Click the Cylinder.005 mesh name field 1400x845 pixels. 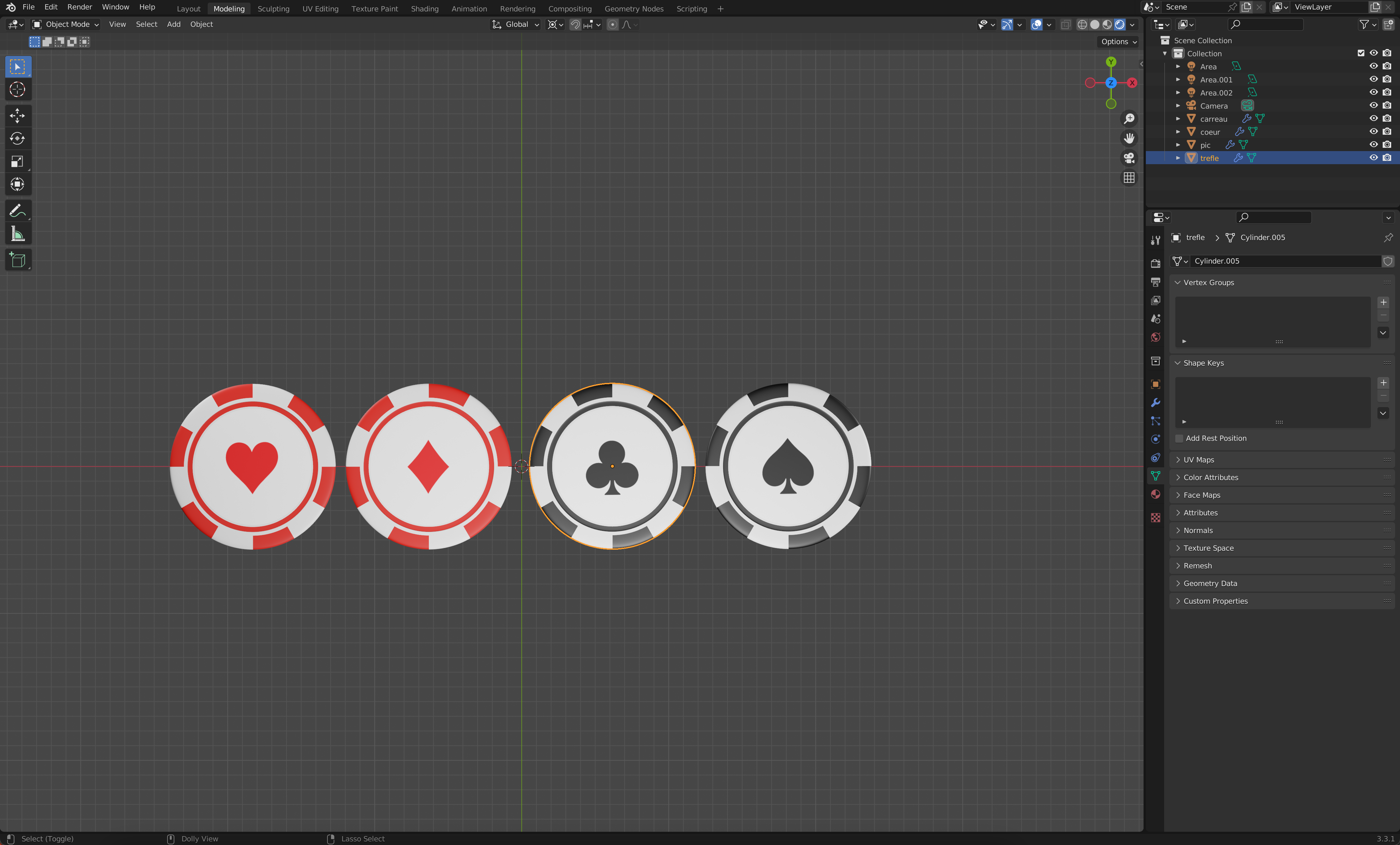tap(1286, 261)
